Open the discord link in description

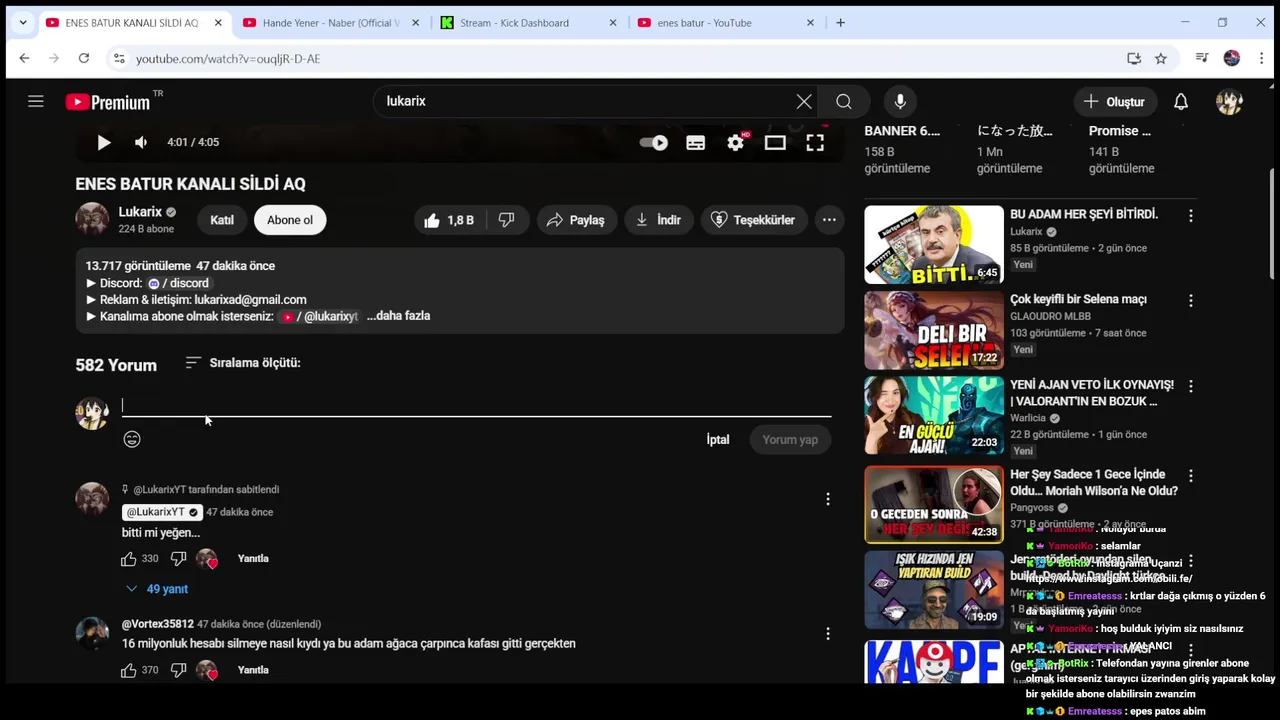click(x=179, y=283)
